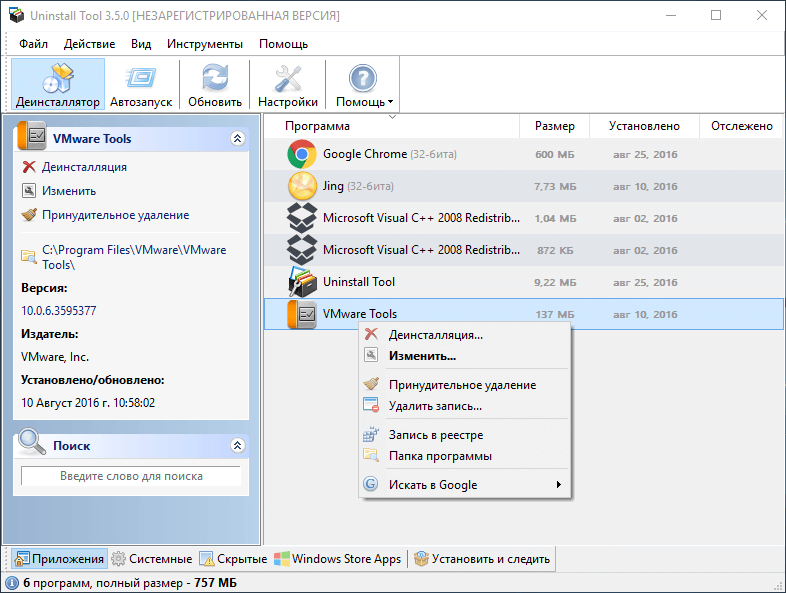
Task: Click the Запись в реестре icon in menu
Action: pyautogui.click(x=371, y=434)
